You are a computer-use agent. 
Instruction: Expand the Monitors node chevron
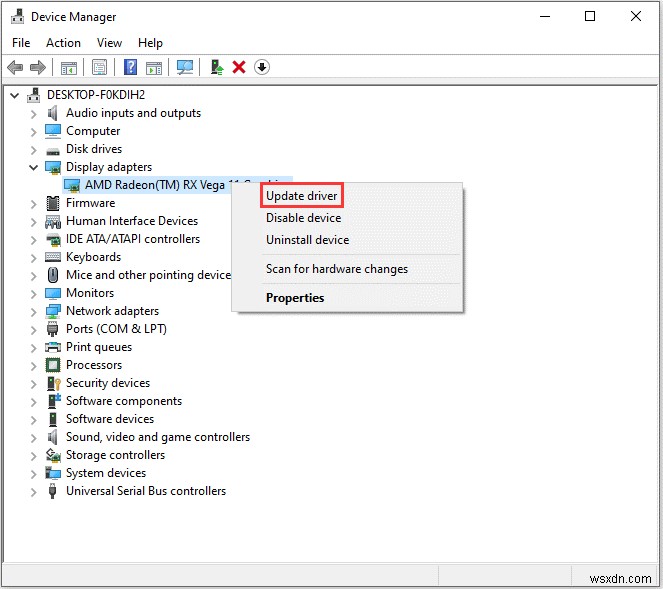34,294
